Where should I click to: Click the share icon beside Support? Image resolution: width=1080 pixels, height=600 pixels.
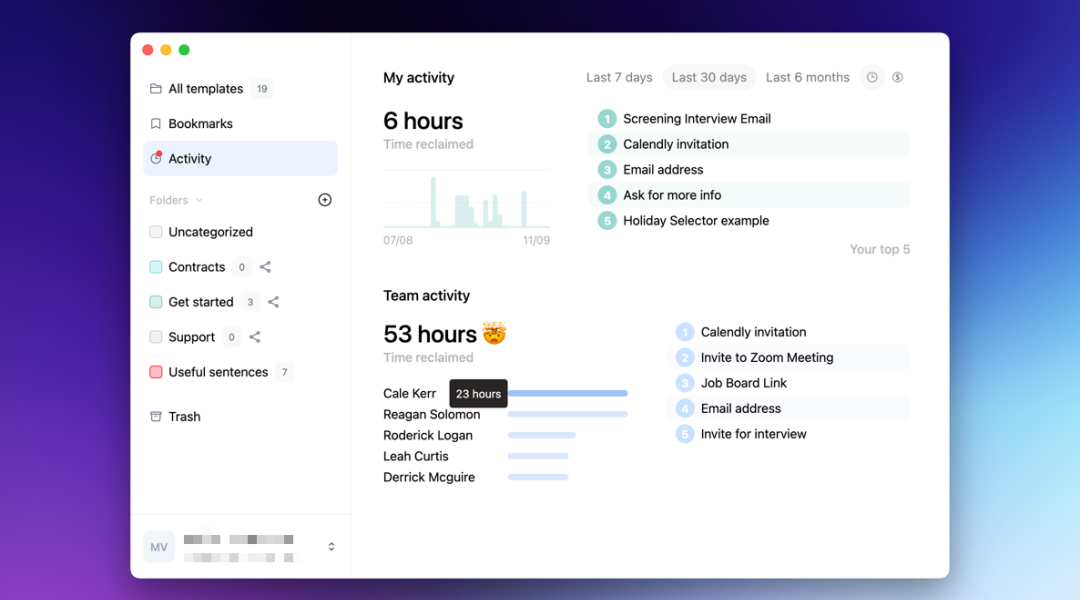(254, 337)
